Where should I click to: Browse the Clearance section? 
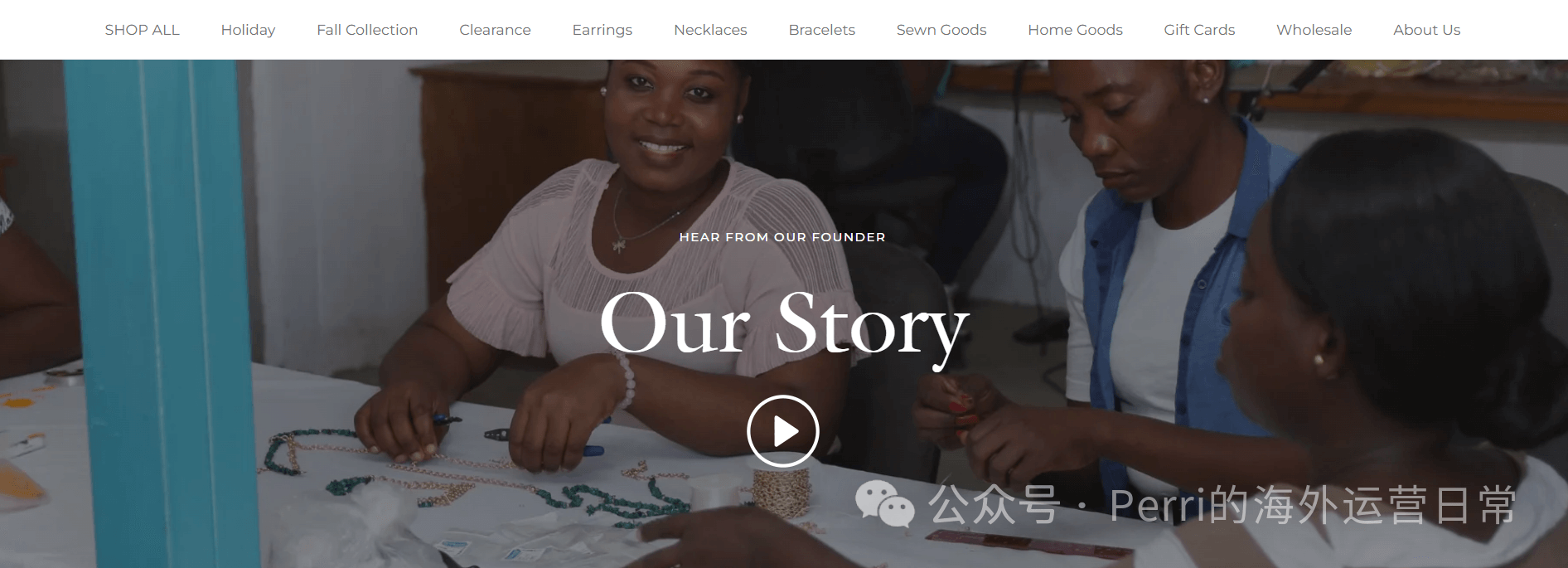(495, 30)
